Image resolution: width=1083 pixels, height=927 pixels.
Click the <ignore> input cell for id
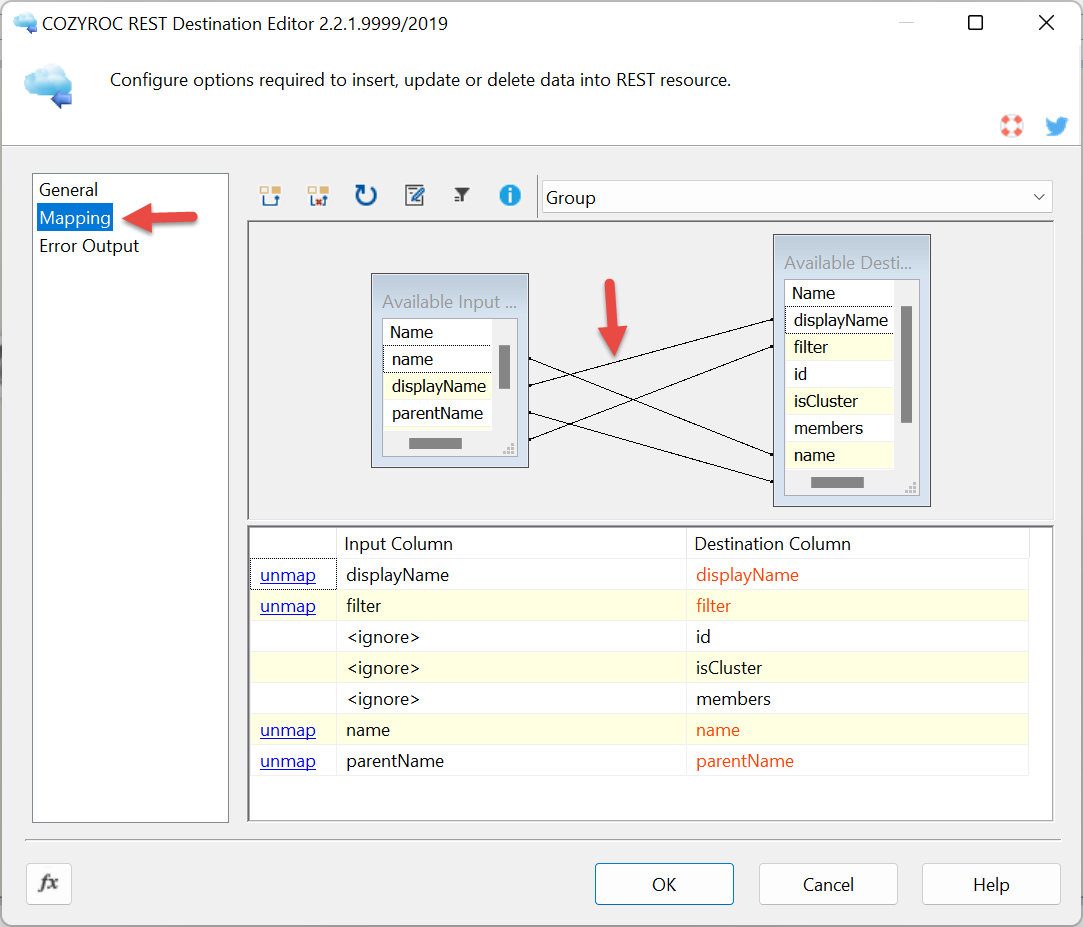coord(511,637)
